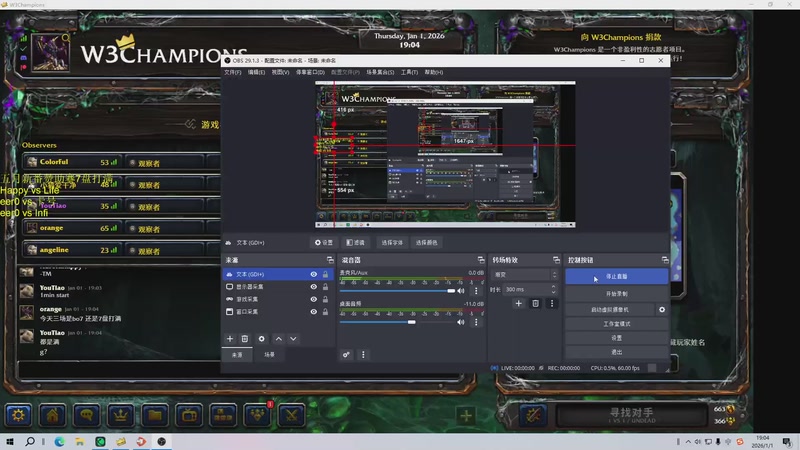Open 文件(F) menu in OBS

click(x=233, y=72)
